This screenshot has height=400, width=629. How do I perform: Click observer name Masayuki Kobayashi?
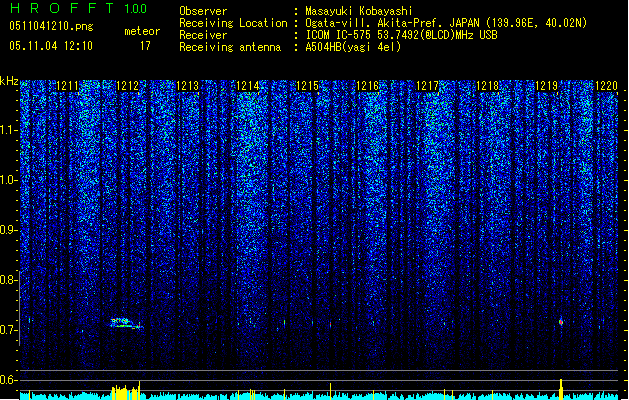(359, 11)
